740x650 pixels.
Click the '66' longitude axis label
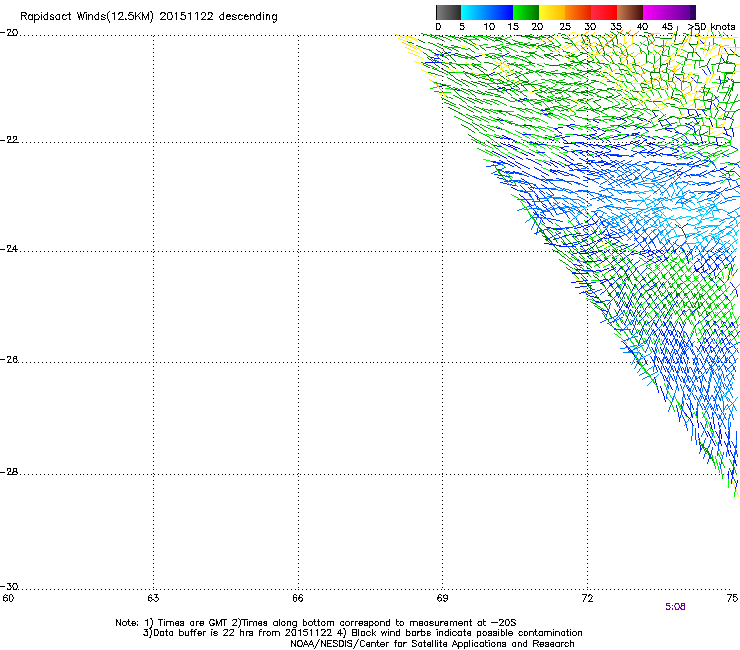click(x=298, y=599)
